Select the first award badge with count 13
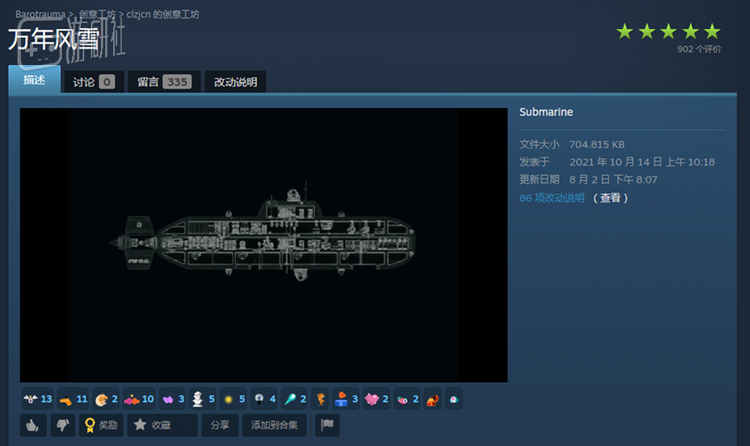750x446 pixels. 37,399
